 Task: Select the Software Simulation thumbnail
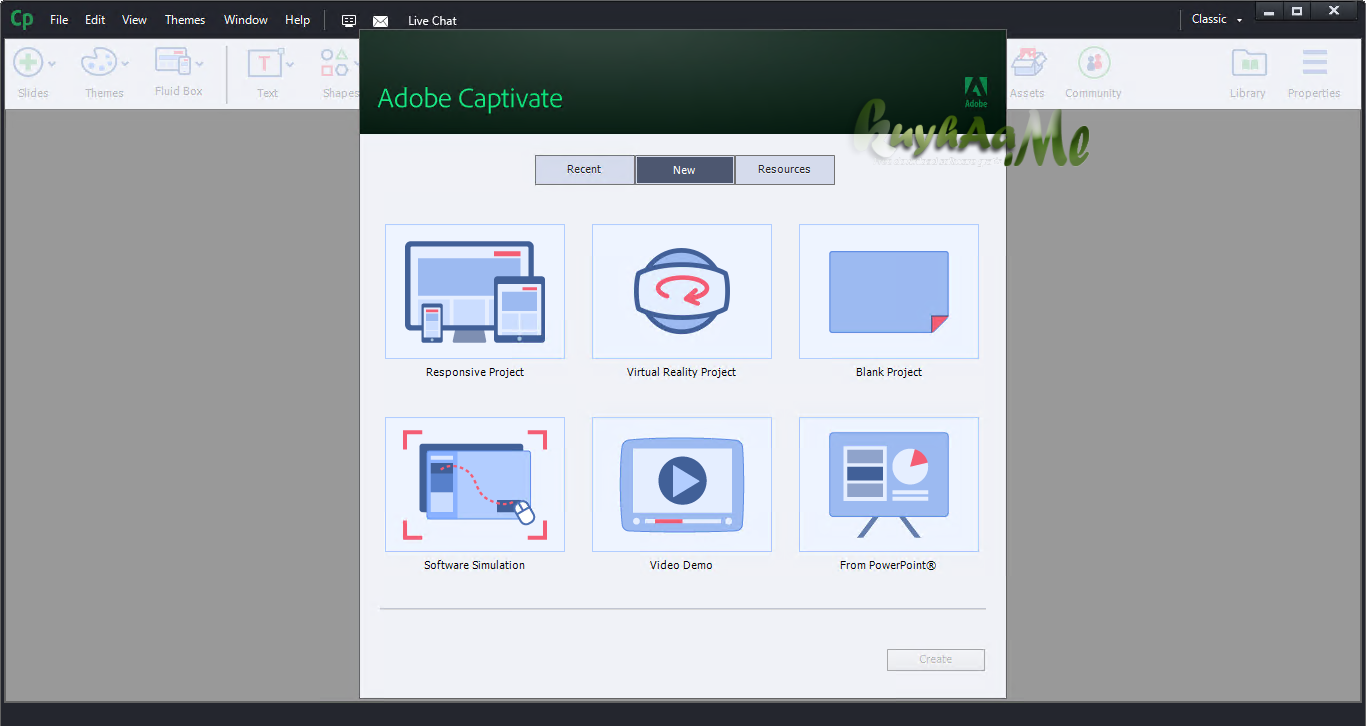(x=475, y=484)
